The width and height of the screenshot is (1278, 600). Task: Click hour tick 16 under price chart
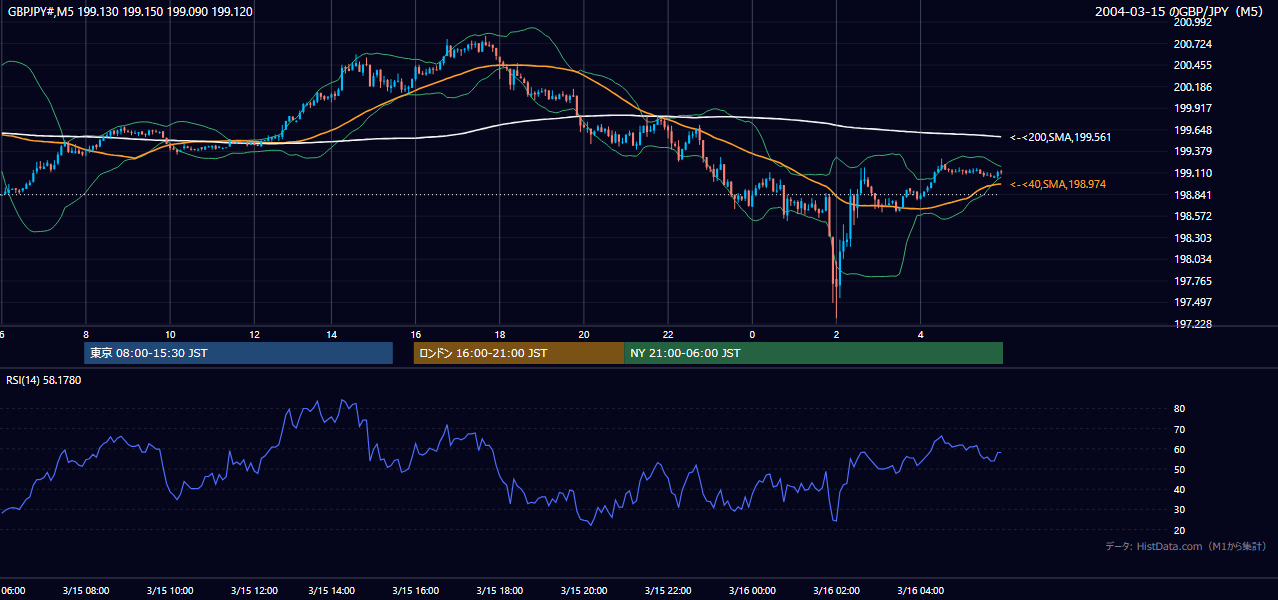pos(415,335)
